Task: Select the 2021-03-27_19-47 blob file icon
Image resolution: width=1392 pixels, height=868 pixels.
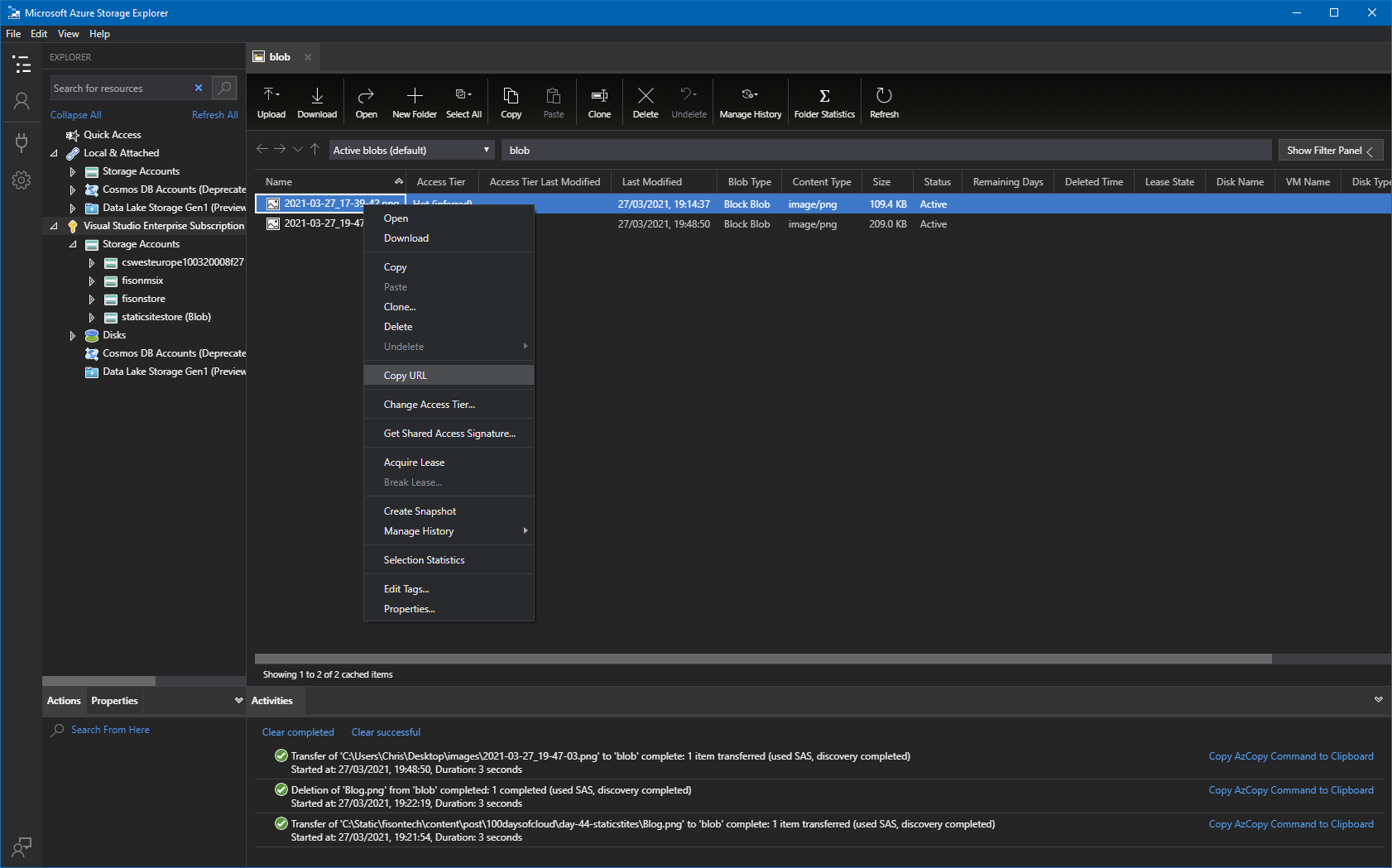Action: pos(272,223)
